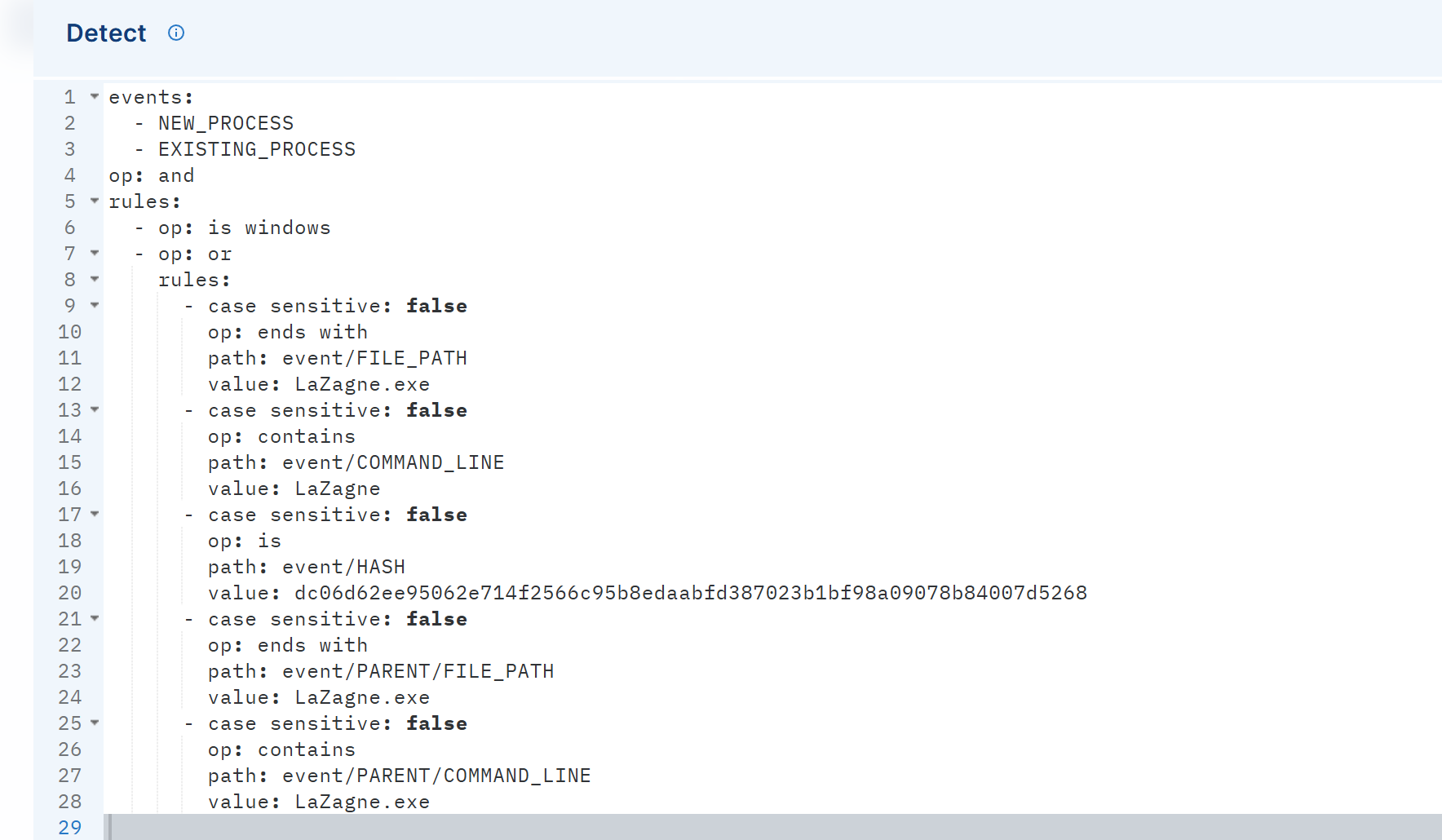The height and width of the screenshot is (840, 1442).
Task: Click the NEW_PROCESS event entry
Action: click(x=226, y=123)
